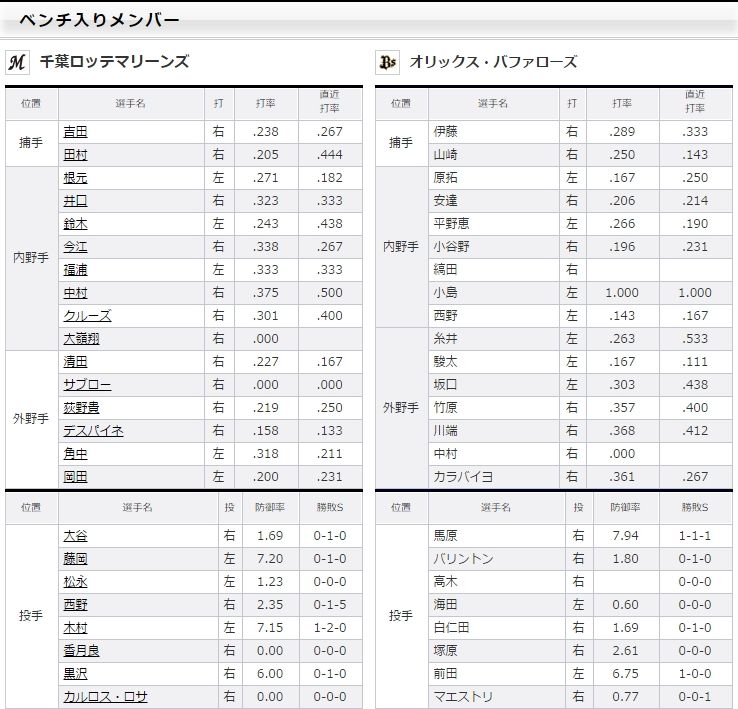
Task: Select Buffaloes infielder name 縞田
Action: (x=445, y=270)
